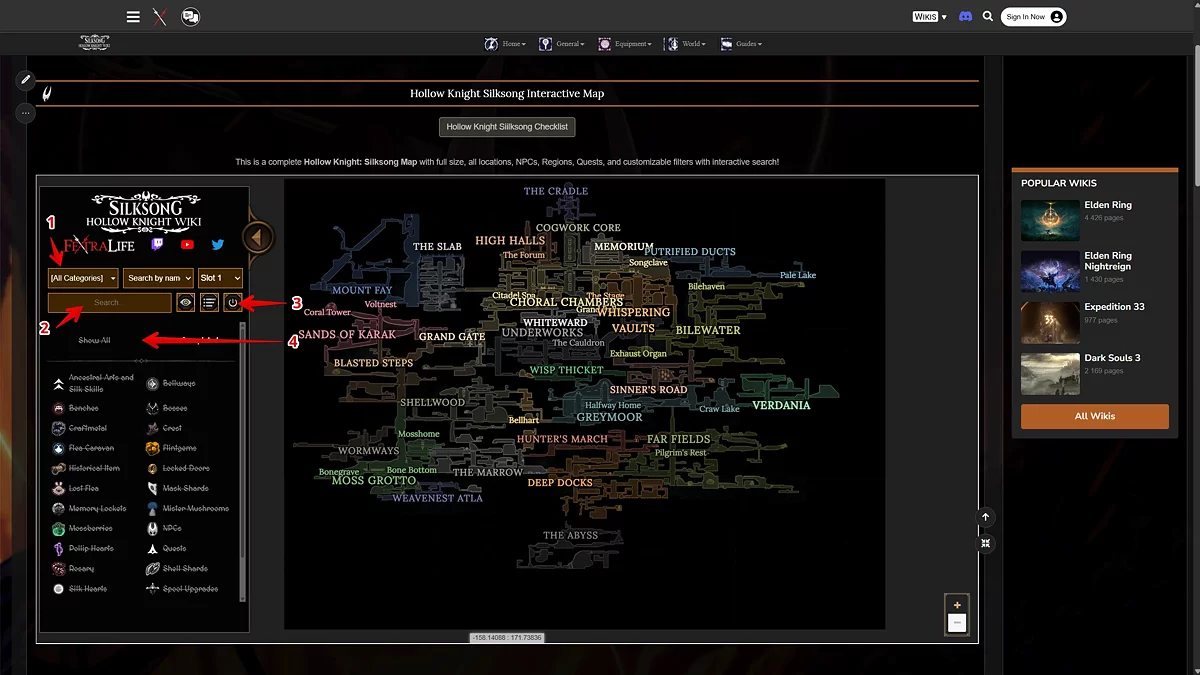Viewport: 1200px width, 675px height.
Task: Toggle the eye visibility button
Action: (x=185, y=302)
